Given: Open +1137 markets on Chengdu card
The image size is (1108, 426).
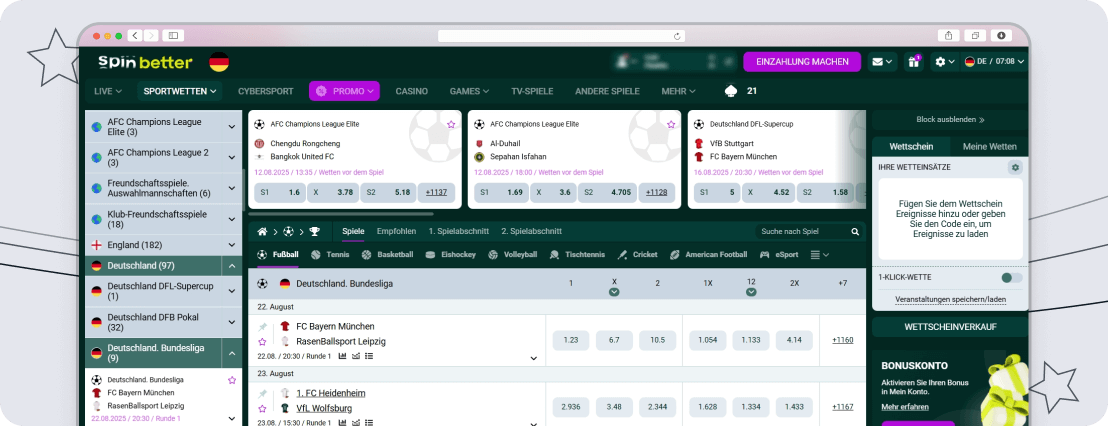Looking at the screenshot, I should [437, 192].
